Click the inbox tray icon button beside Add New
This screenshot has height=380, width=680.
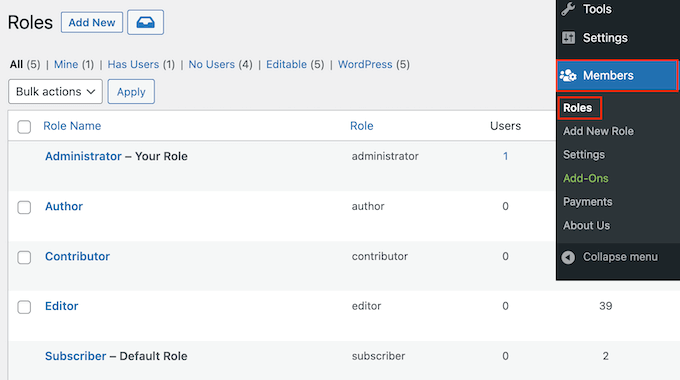[145, 22]
